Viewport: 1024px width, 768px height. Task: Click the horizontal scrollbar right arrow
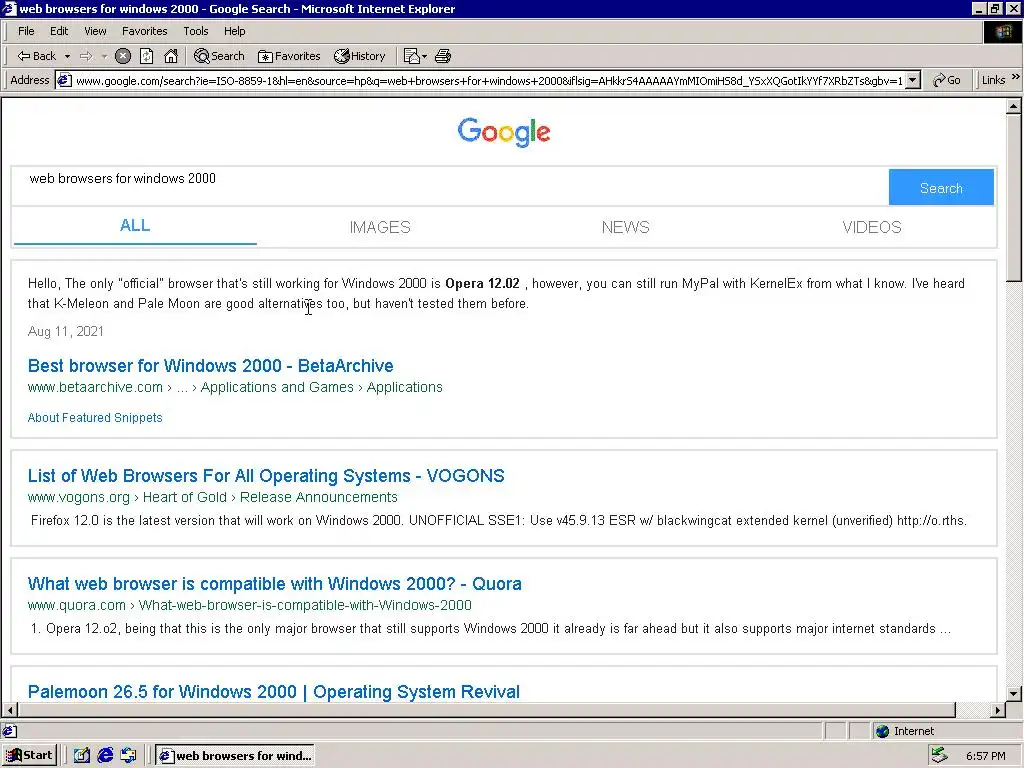coord(998,710)
